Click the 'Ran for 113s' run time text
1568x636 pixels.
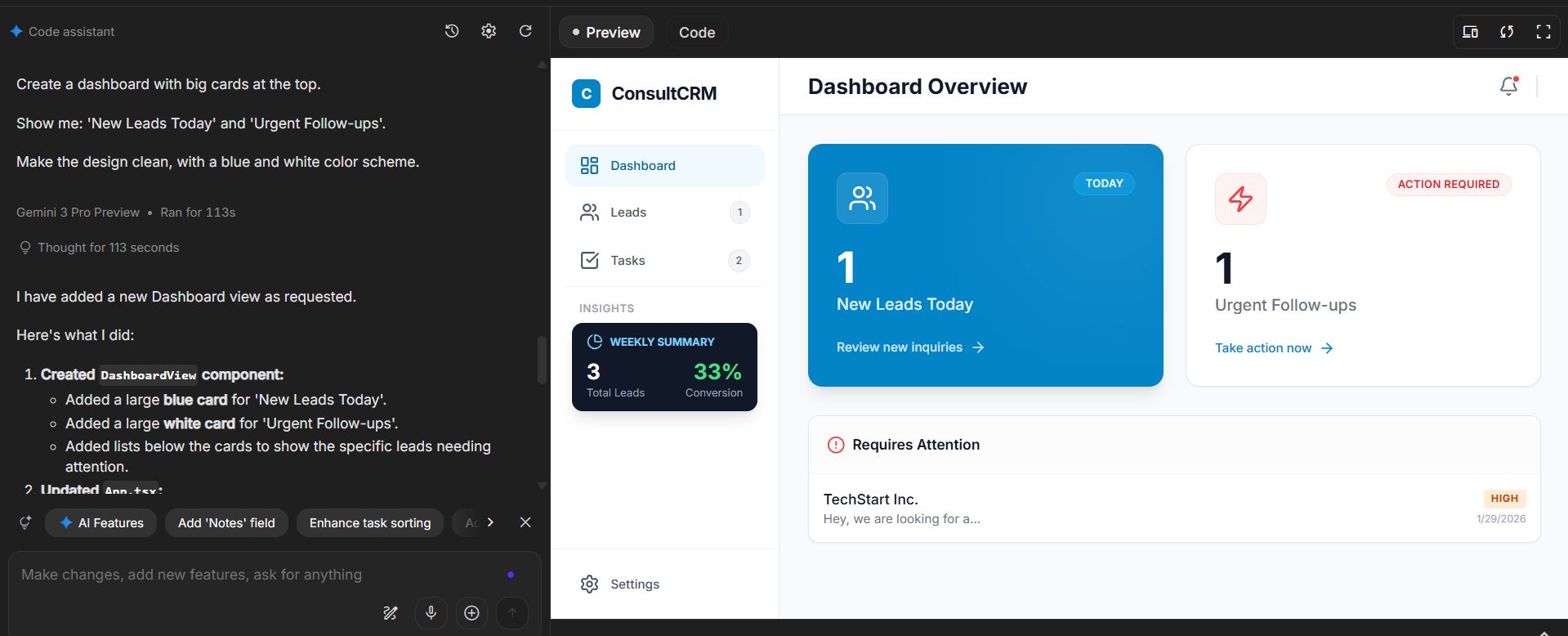coord(198,213)
